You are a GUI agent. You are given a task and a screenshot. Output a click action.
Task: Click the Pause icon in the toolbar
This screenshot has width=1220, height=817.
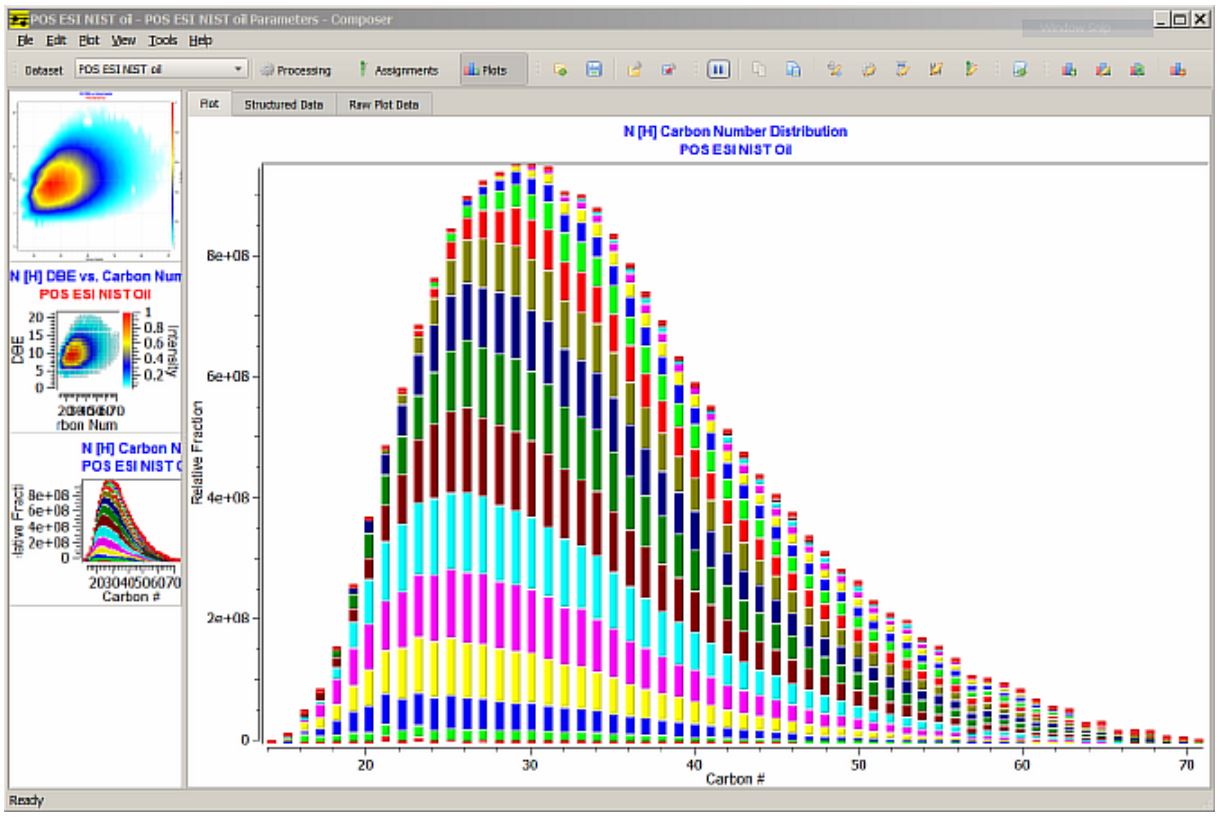coord(717,71)
